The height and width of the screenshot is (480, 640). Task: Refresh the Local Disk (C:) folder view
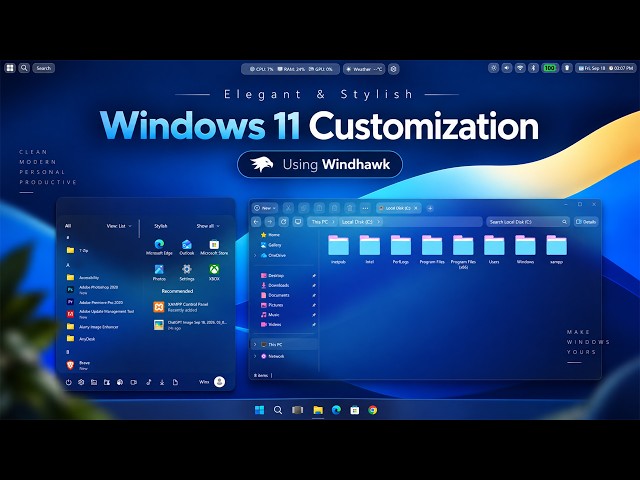click(x=284, y=222)
